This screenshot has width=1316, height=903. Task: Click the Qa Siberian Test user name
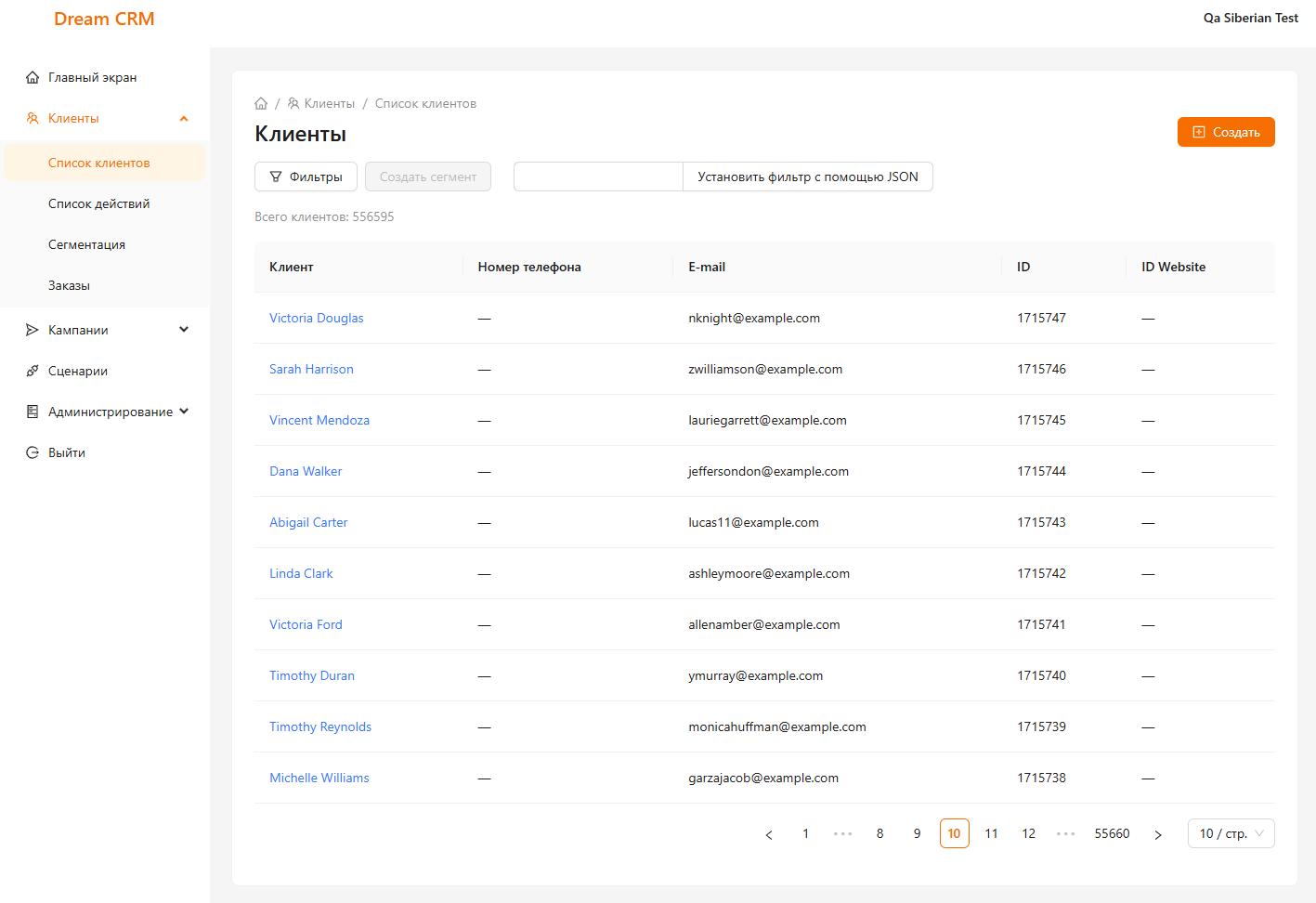[1251, 18]
